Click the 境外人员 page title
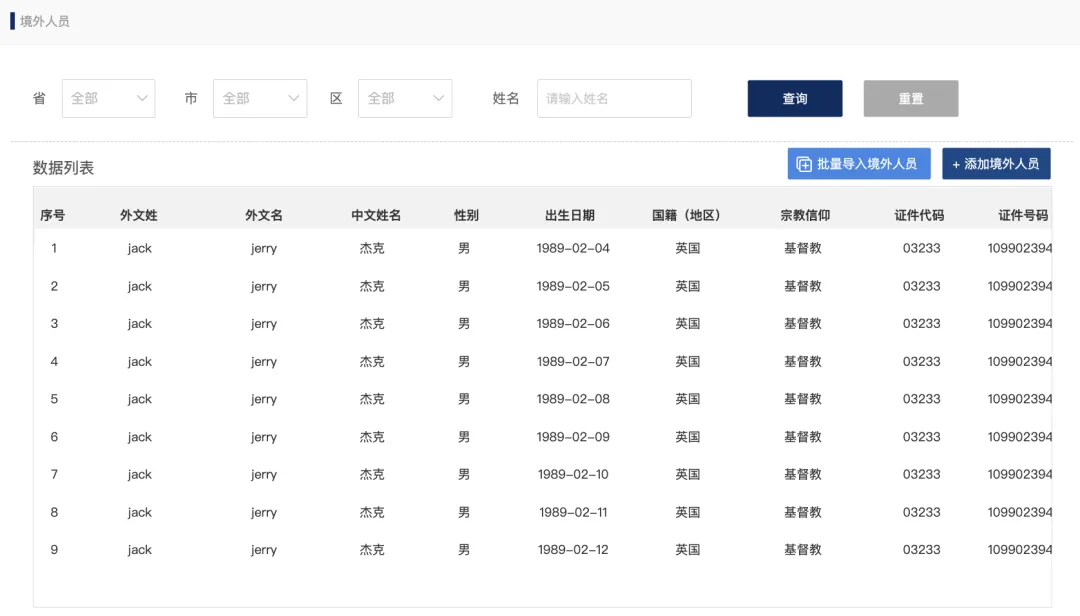Viewport: 1080px width, 616px height. [45, 21]
